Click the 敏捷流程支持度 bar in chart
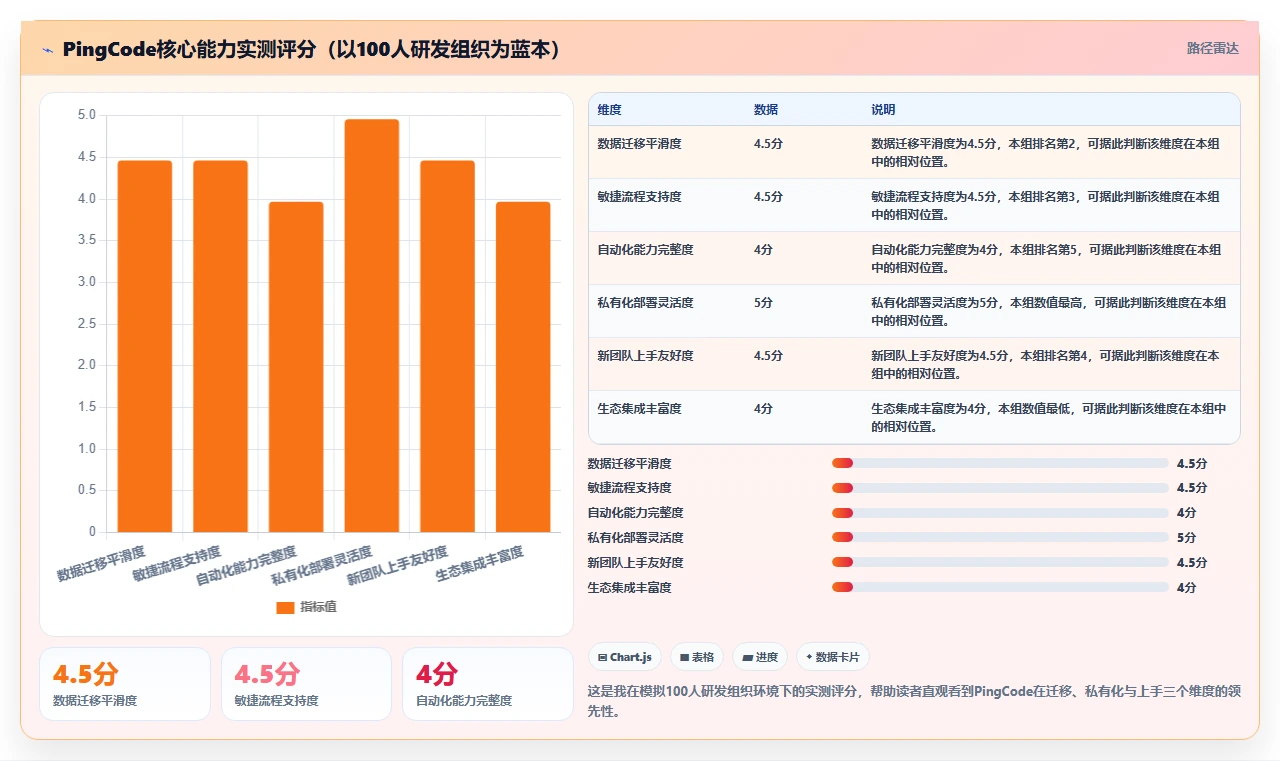The image size is (1280, 761). (x=220, y=346)
